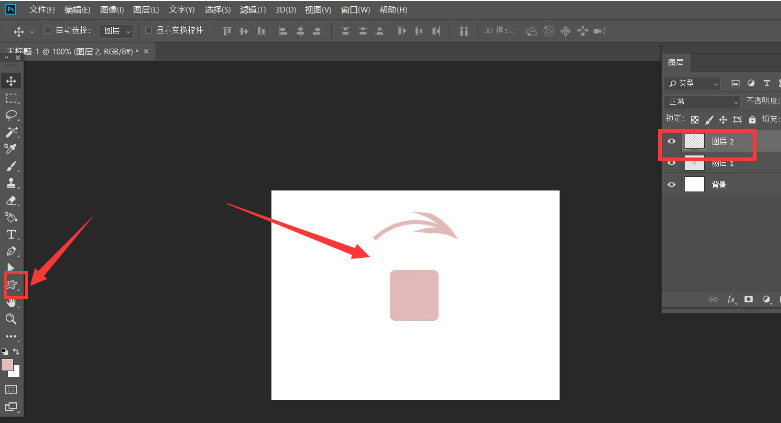Select the Horizontal Type tool
The width and height of the screenshot is (781, 423).
click(x=11, y=234)
